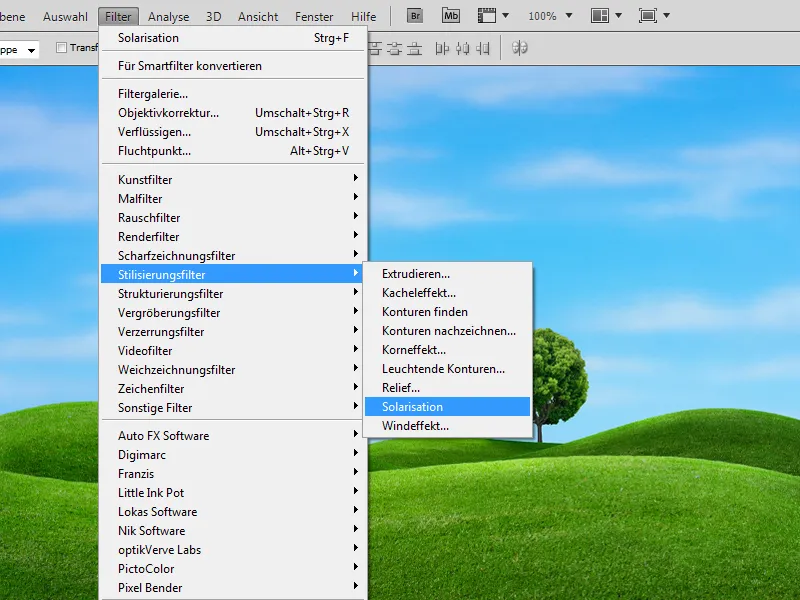800x600 pixels.
Task: Choose Verflüssigen filter
Action: (233, 132)
